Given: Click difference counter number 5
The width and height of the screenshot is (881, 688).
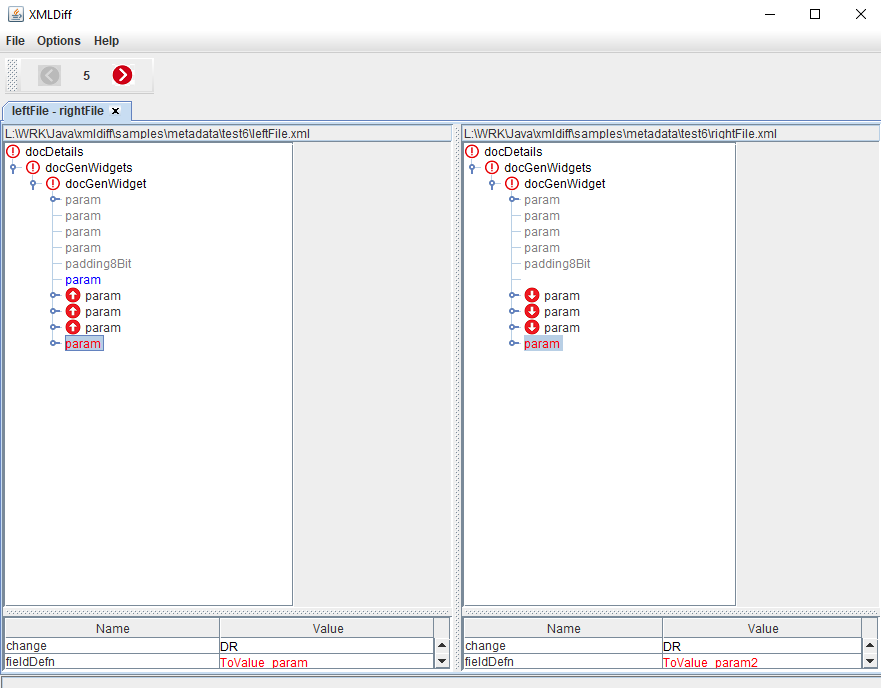Looking at the screenshot, I should 86,75.
